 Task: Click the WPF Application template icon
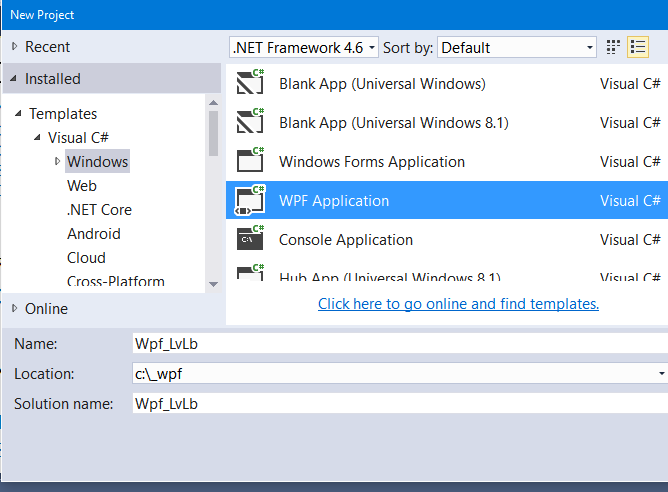(250, 199)
